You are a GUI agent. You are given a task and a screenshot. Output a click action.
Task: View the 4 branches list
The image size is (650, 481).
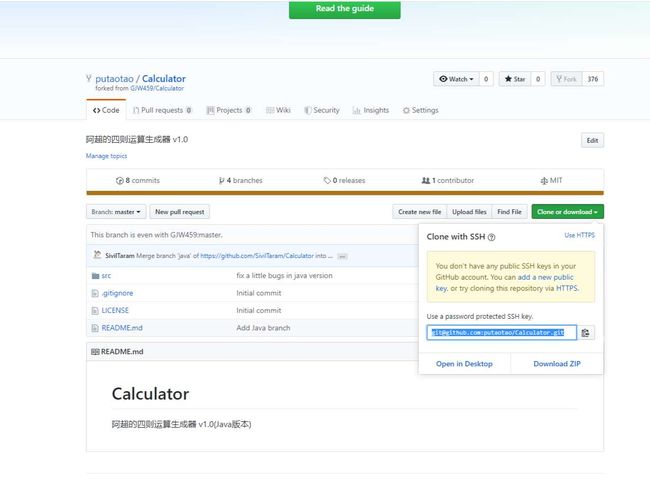[x=241, y=180]
